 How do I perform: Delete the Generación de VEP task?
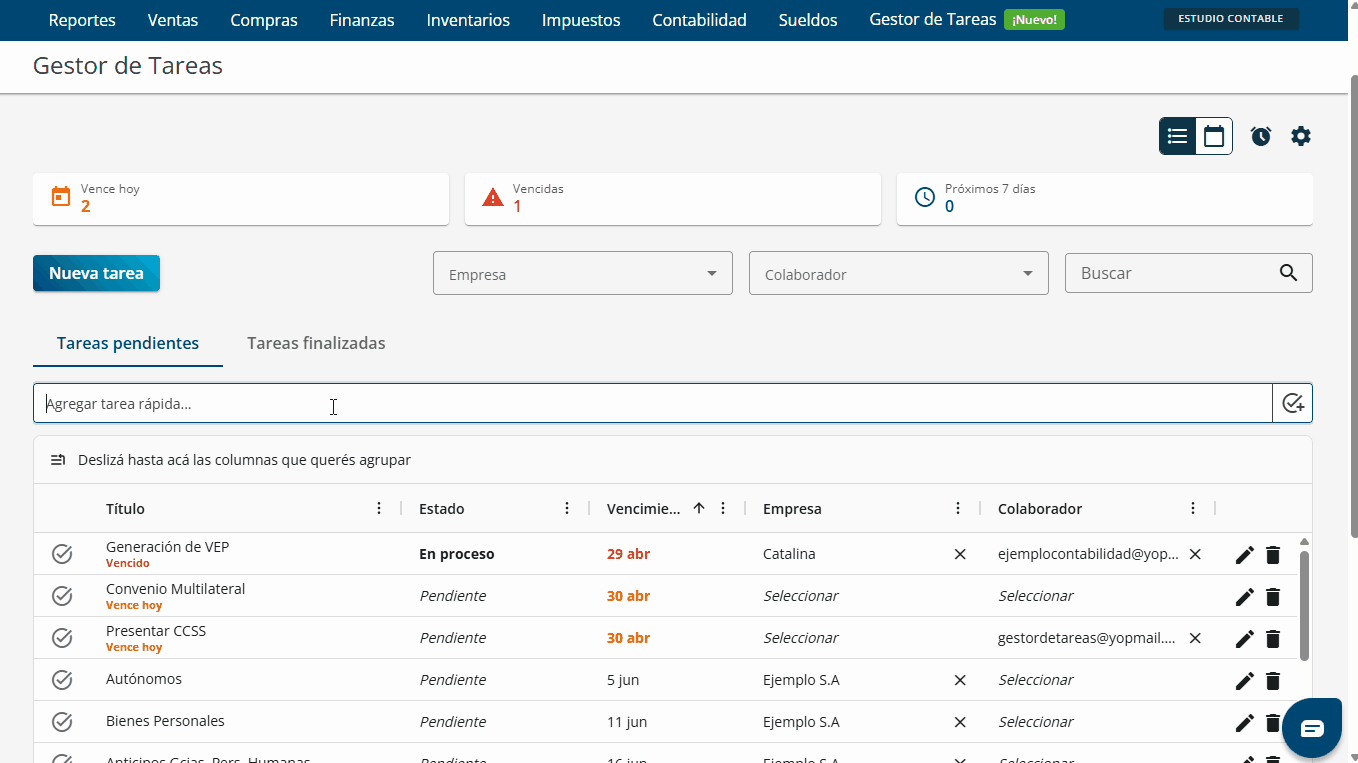click(x=1273, y=555)
